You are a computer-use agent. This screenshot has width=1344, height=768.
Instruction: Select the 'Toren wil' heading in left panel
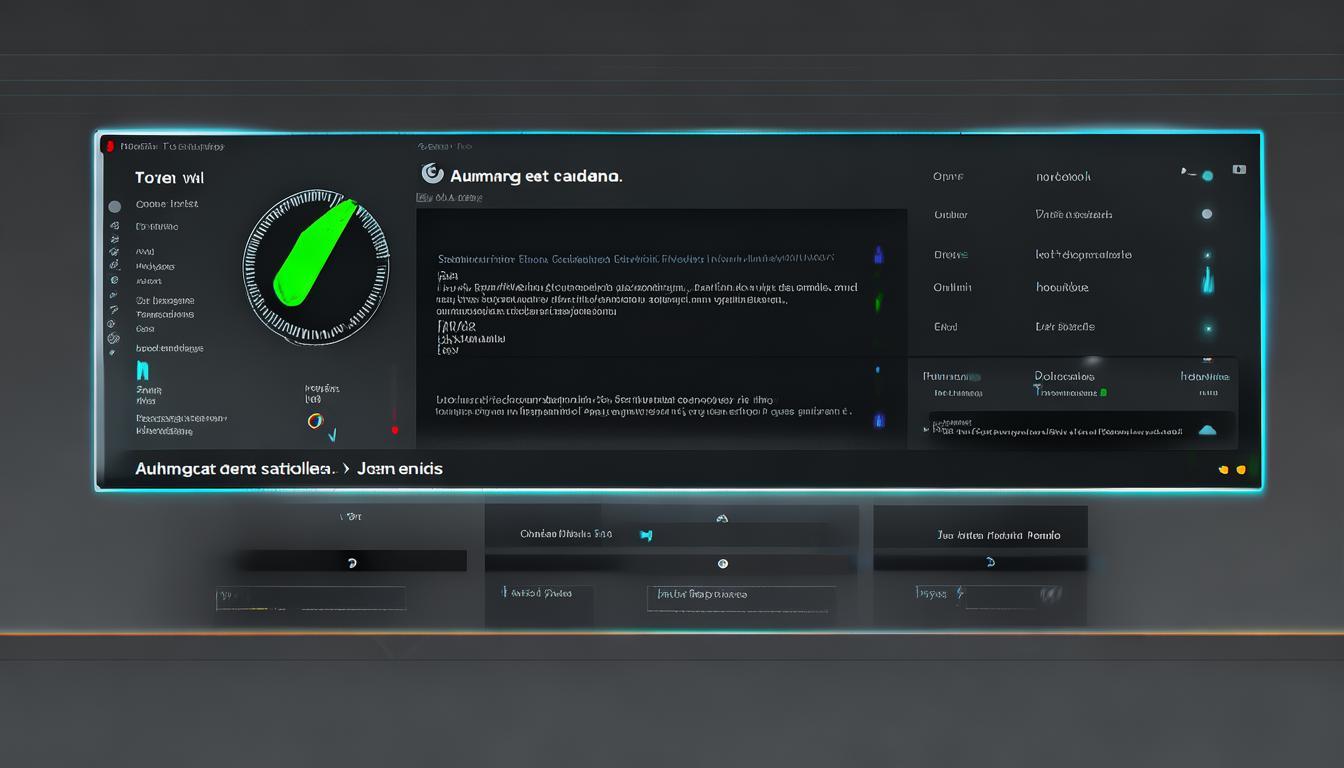[169, 177]
